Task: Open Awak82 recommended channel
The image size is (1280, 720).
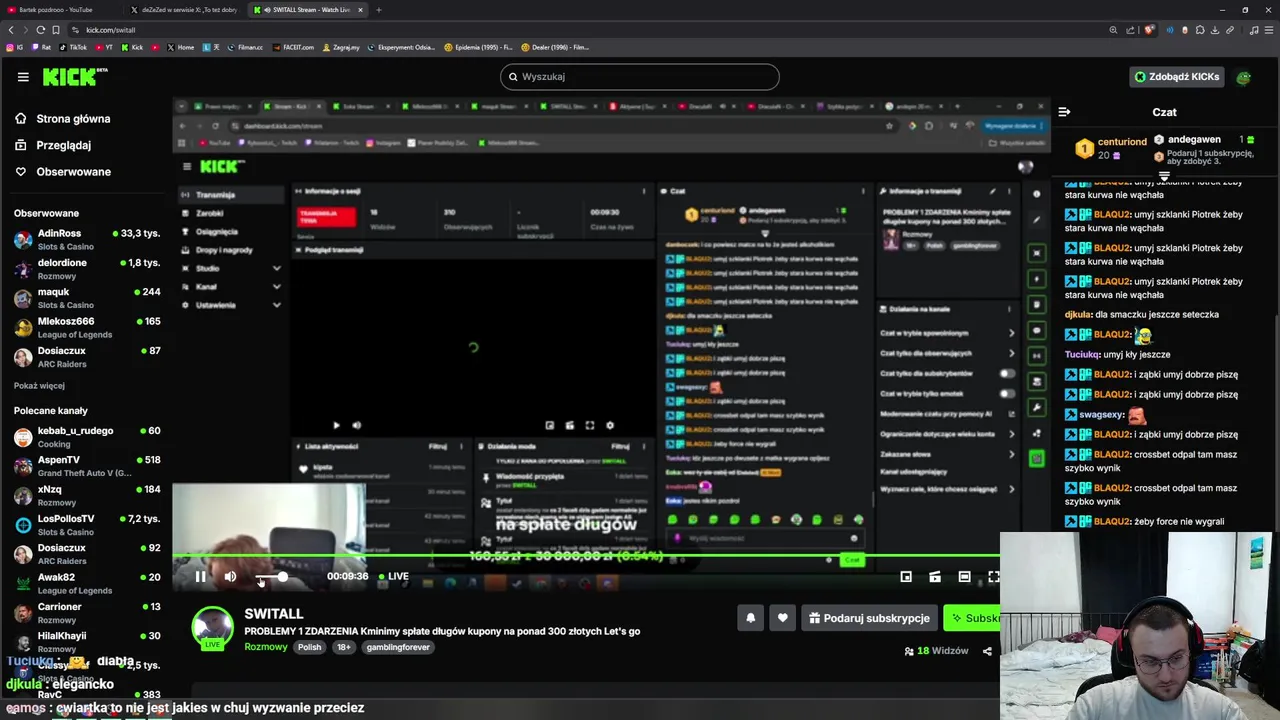Action: point(87,583)
